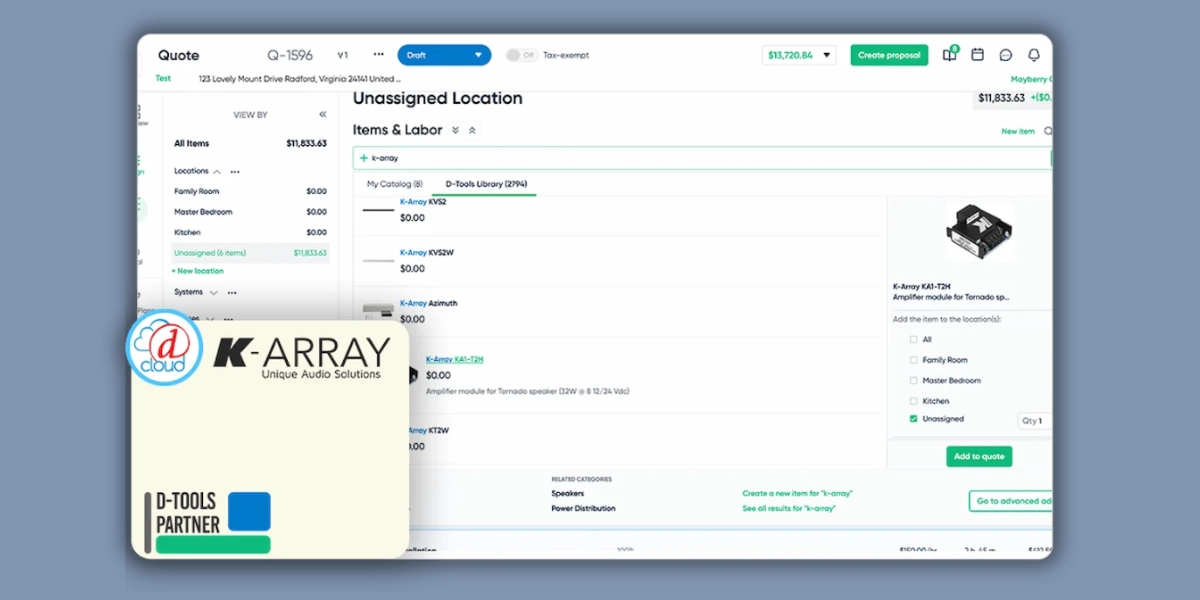Open the calendar icon in header

click(x=978, y=55)
